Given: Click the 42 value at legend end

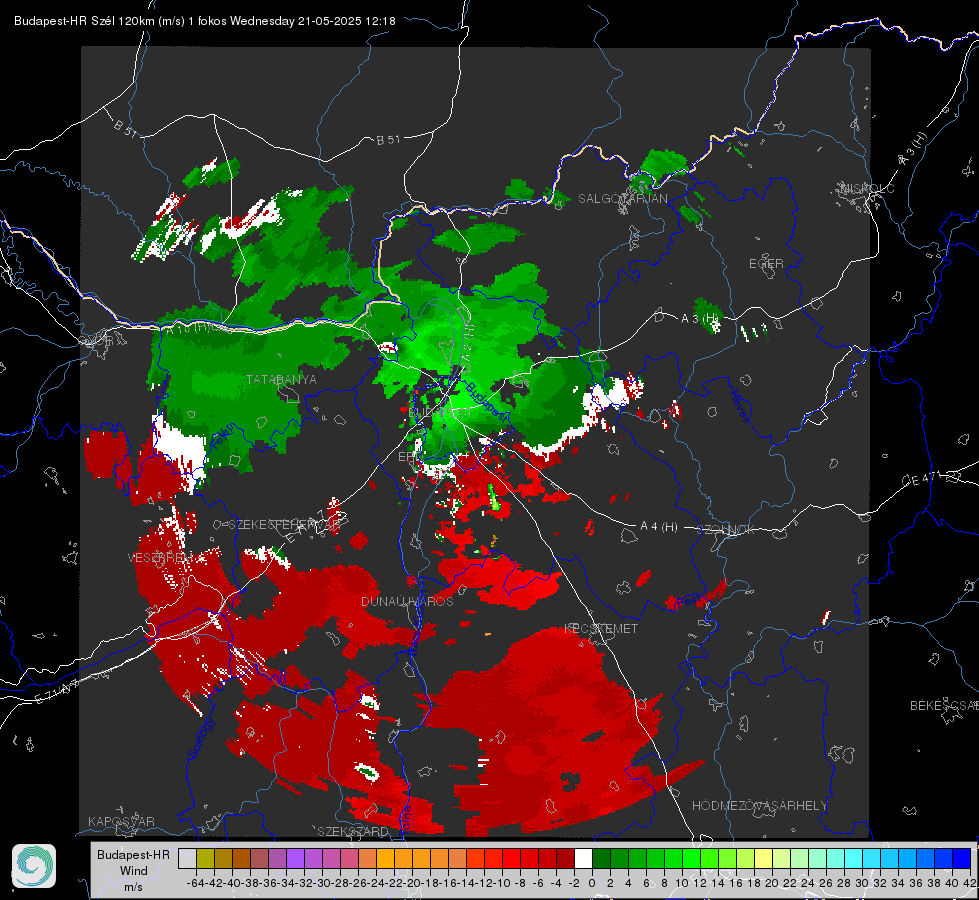Looking at the screenshot, I should 970,883.
